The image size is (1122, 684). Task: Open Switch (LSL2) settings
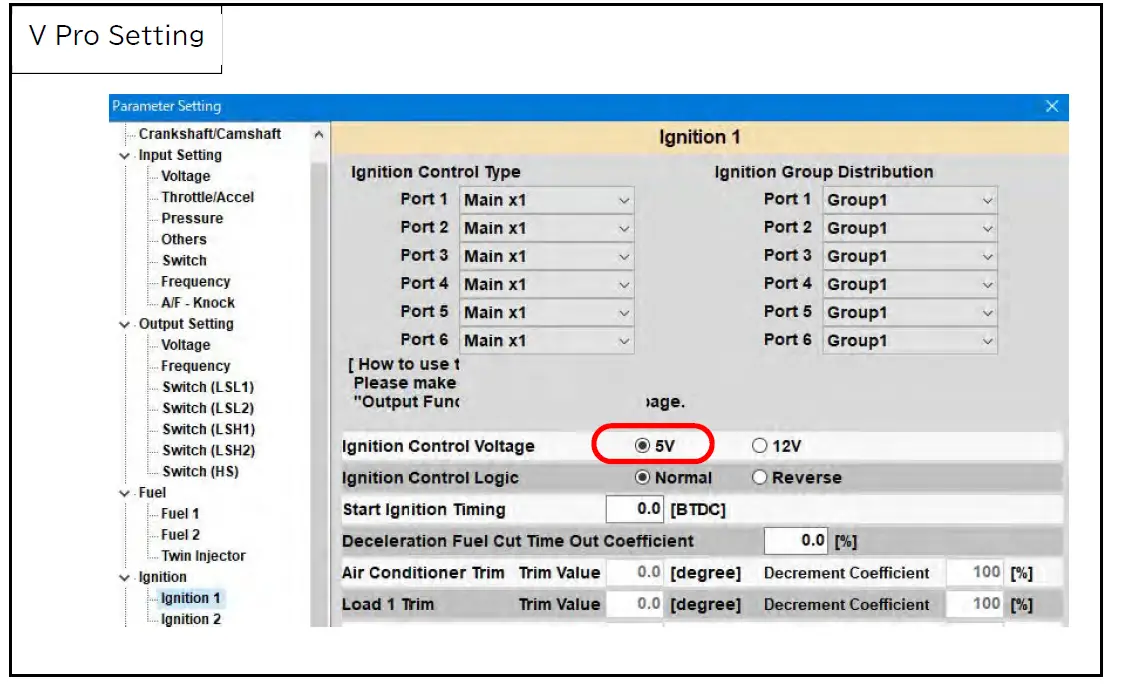(x=208, y=408)
